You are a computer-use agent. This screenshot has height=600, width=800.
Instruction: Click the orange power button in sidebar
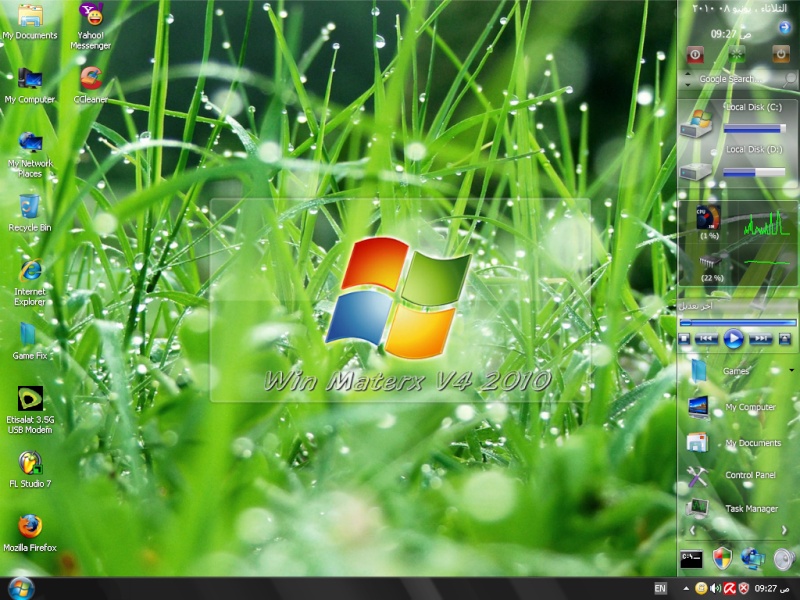[781, 55]
